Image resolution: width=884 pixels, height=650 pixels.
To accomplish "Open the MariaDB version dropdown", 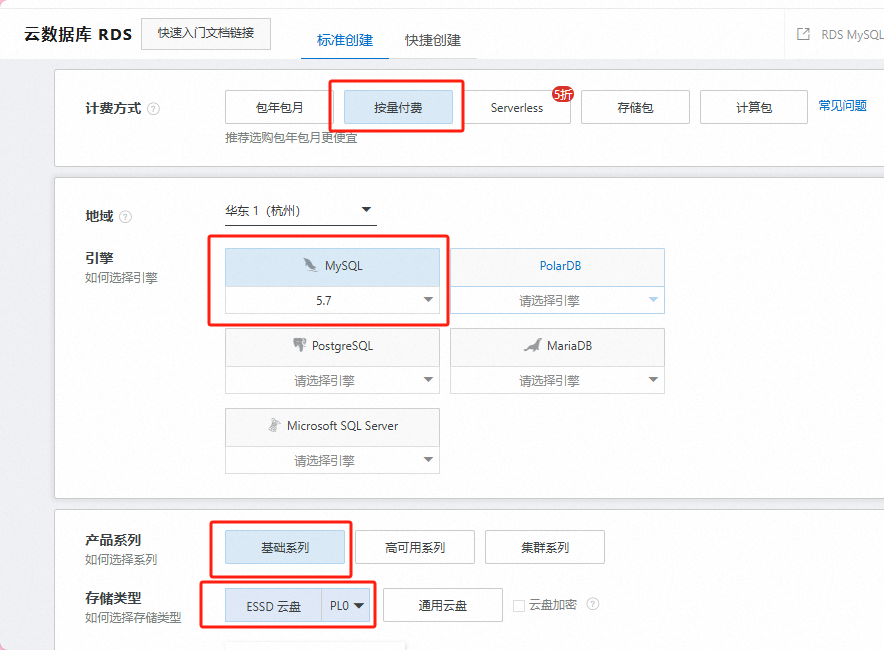I will [557, 381].
